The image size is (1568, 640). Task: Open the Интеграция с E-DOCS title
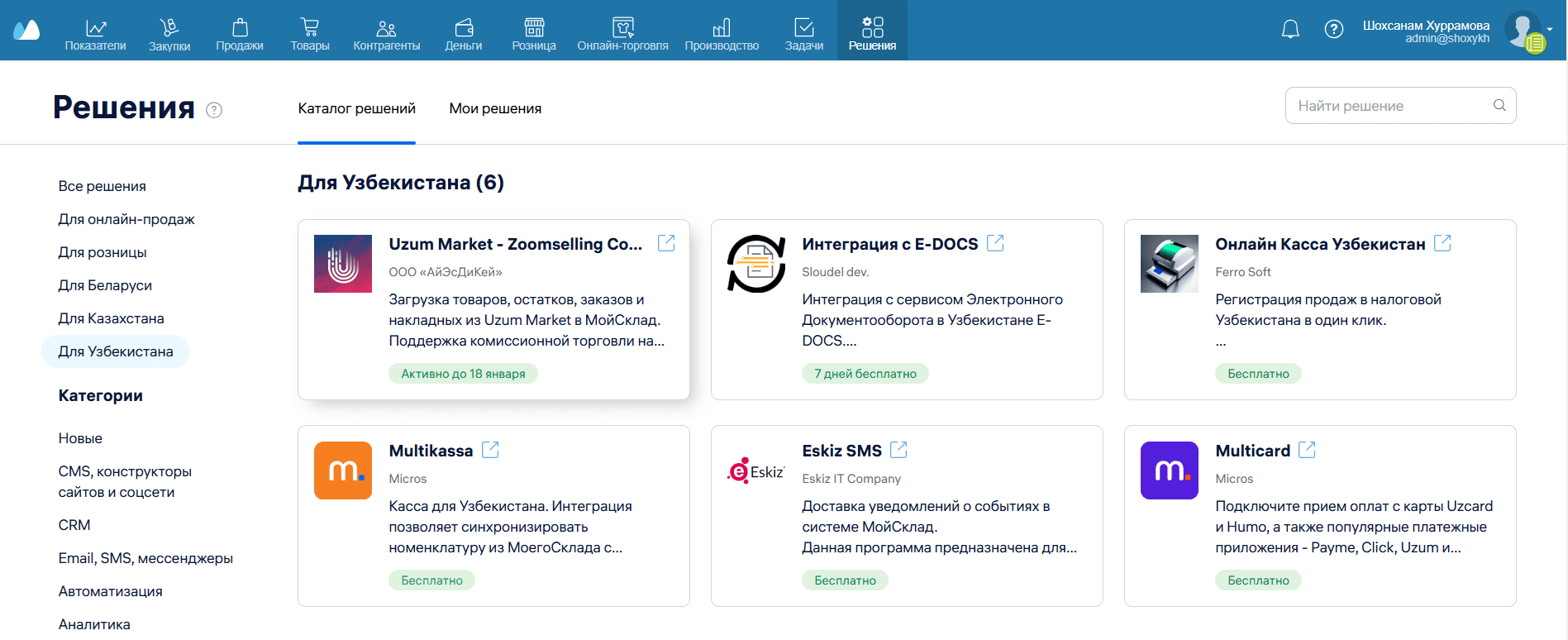tap(890, 244)
